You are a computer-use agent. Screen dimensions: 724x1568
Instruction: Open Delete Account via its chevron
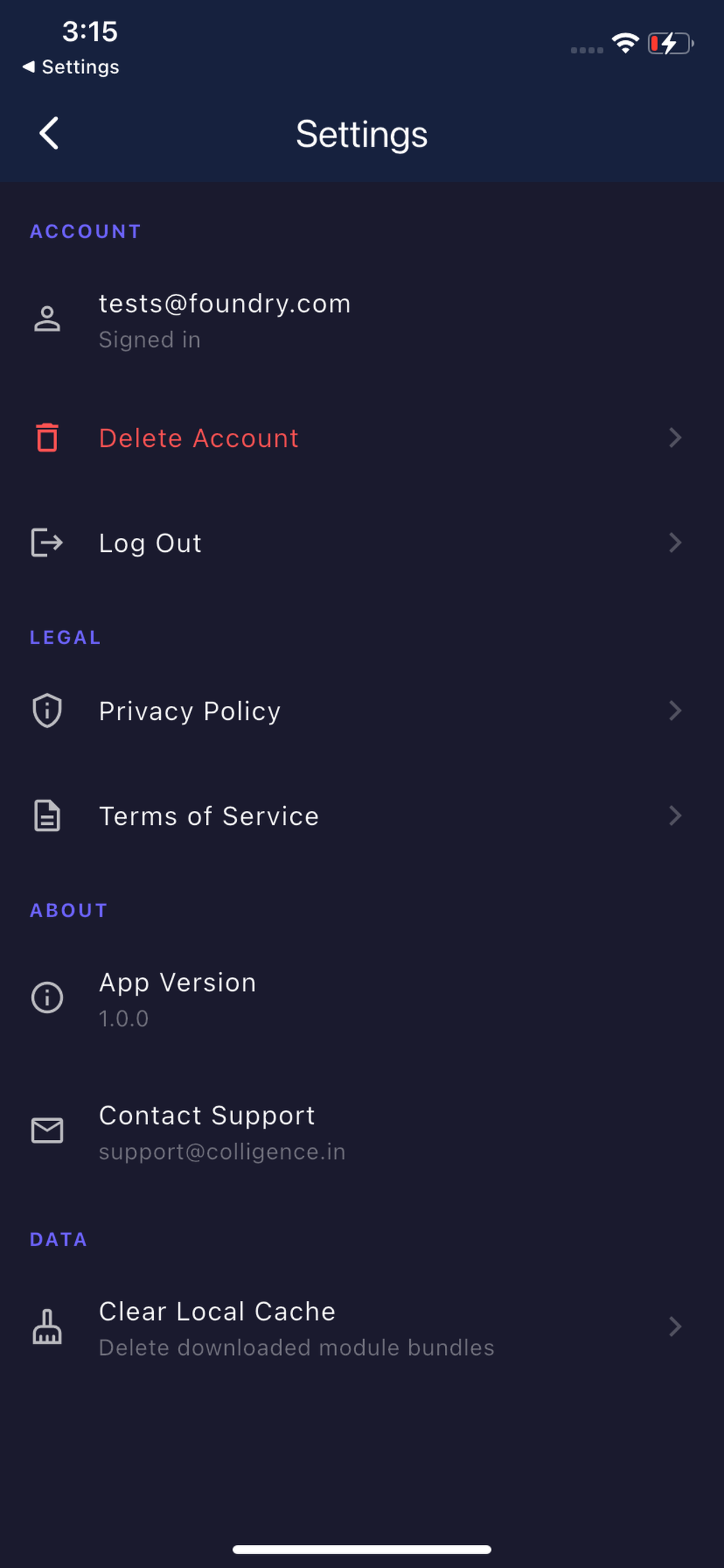674,437
